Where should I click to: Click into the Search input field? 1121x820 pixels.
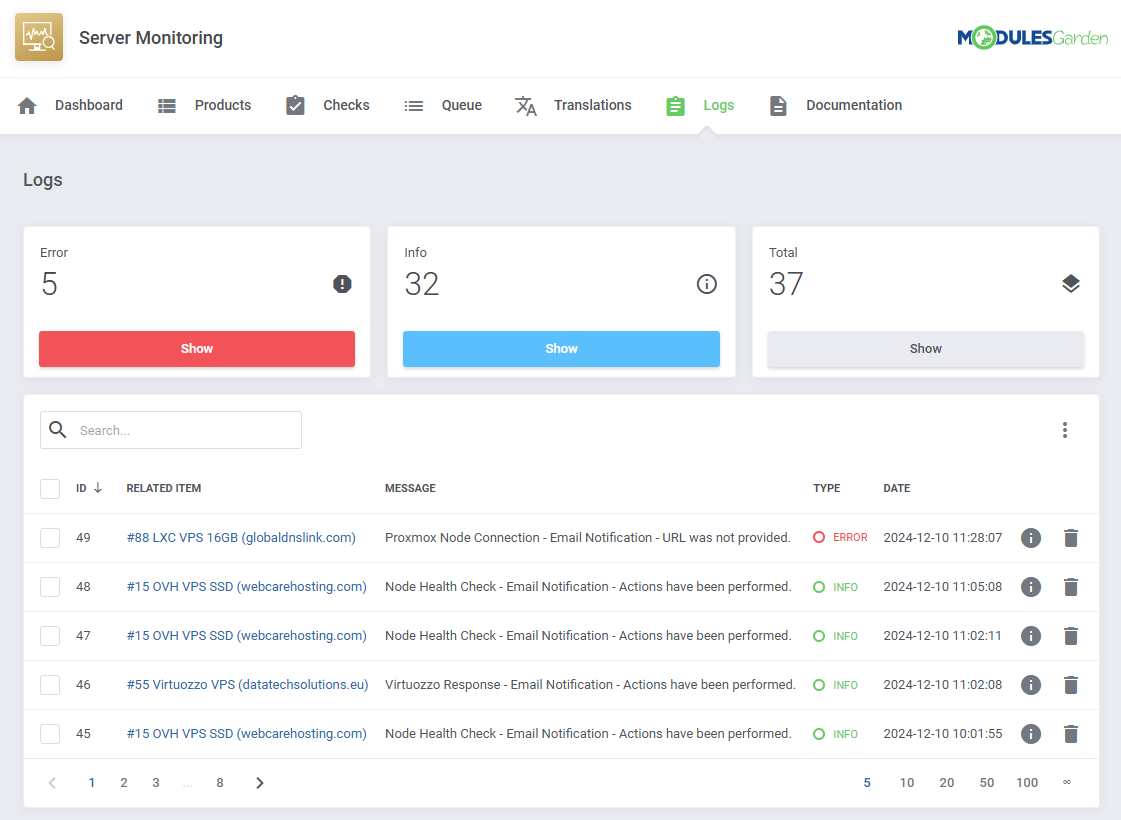pyautogui.click(x=171, y=430)
